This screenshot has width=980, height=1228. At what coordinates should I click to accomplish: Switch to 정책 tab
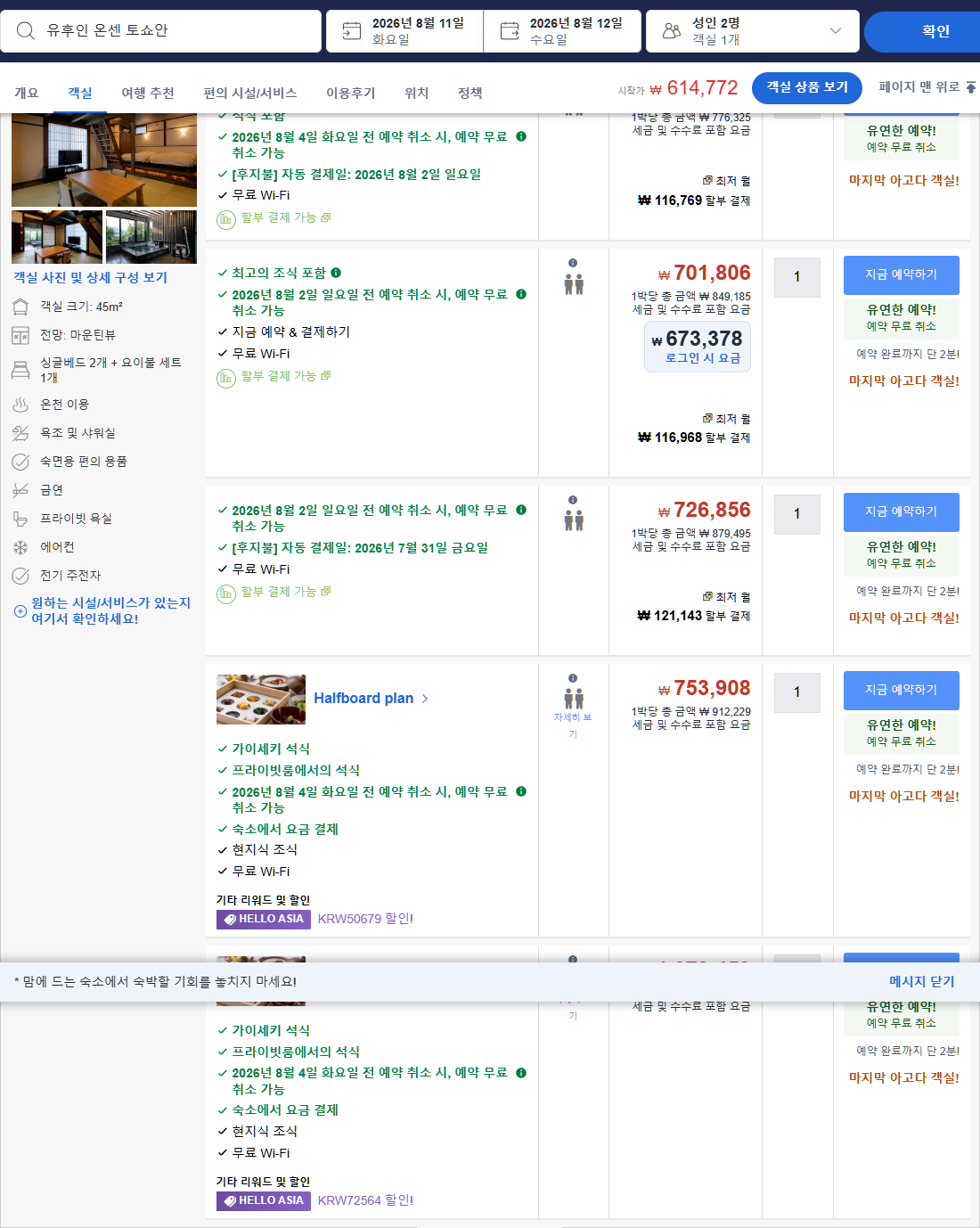470,93
